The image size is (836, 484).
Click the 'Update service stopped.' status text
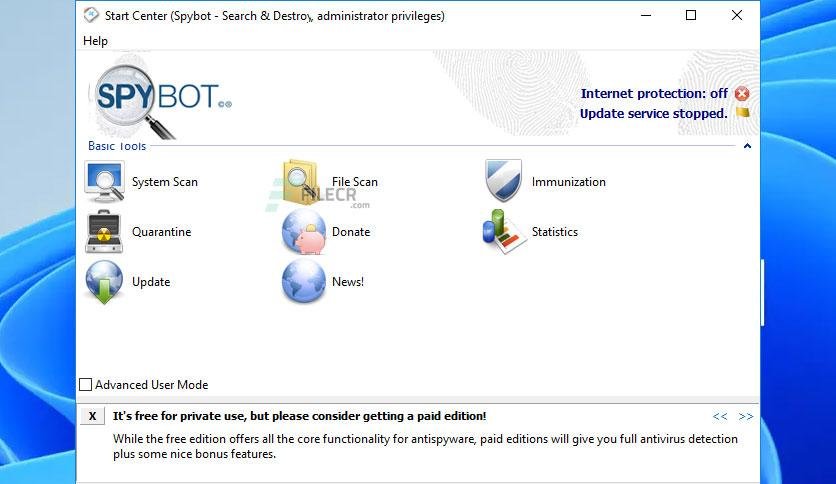[654, 114]
